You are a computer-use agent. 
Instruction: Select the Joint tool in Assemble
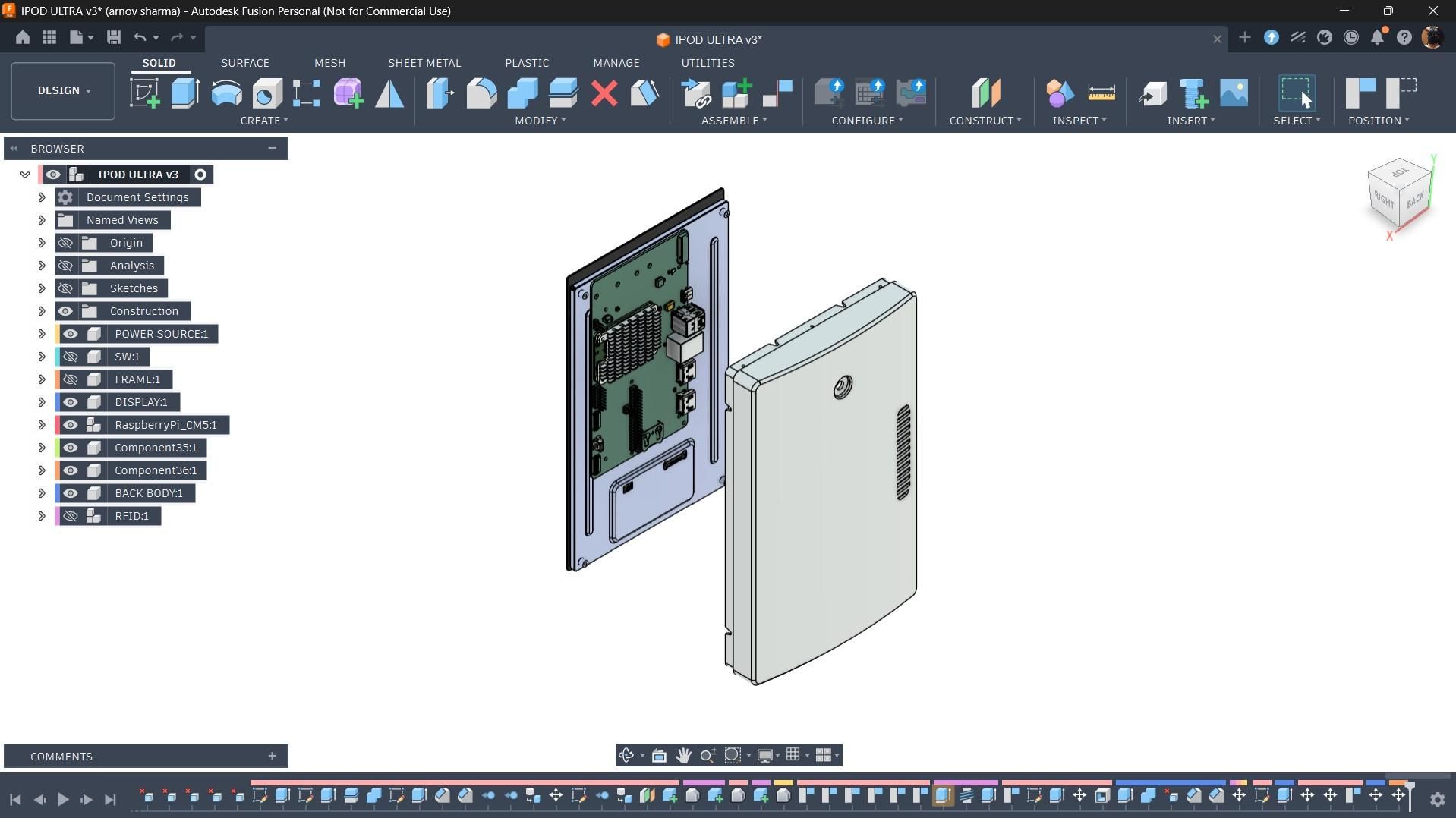[777, 93]
